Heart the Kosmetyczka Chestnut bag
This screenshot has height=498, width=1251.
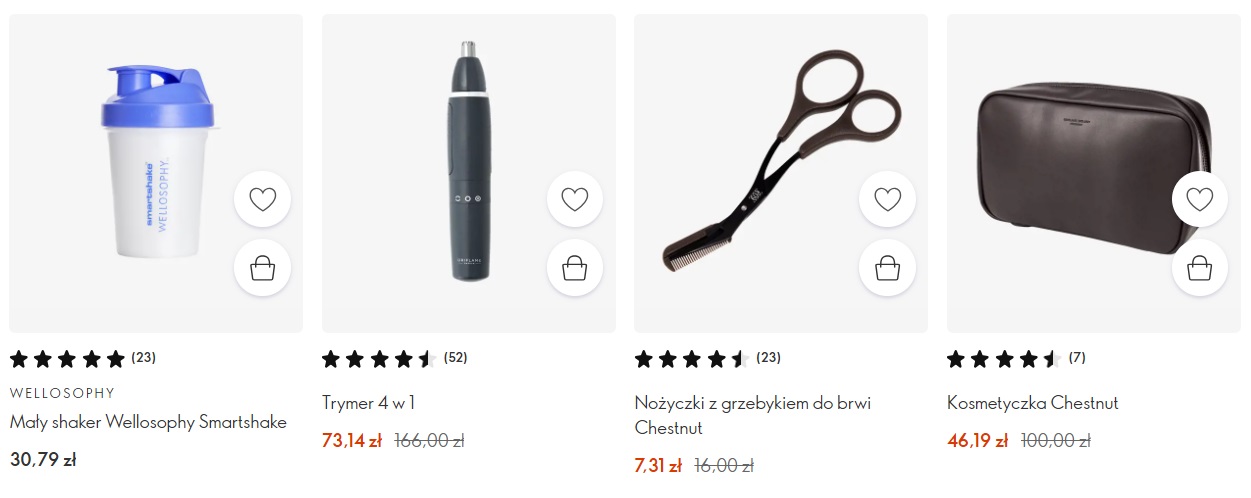pyautogui.click(x=1199, y=200)
